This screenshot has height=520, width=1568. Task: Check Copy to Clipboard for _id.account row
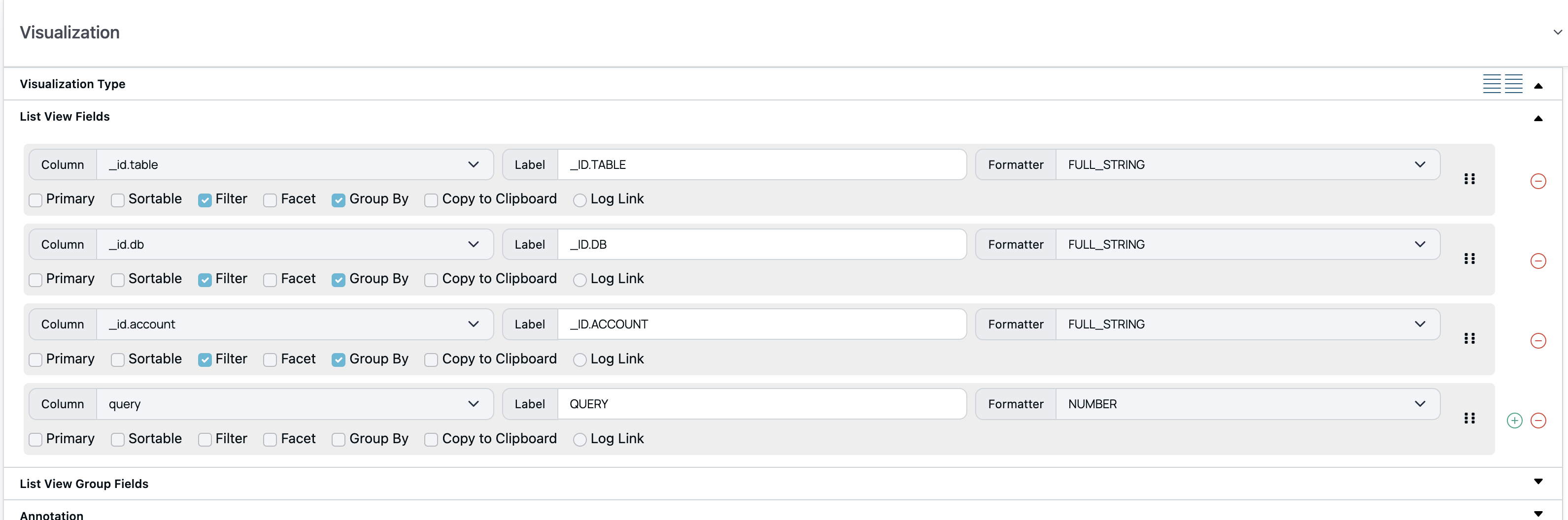431,360
